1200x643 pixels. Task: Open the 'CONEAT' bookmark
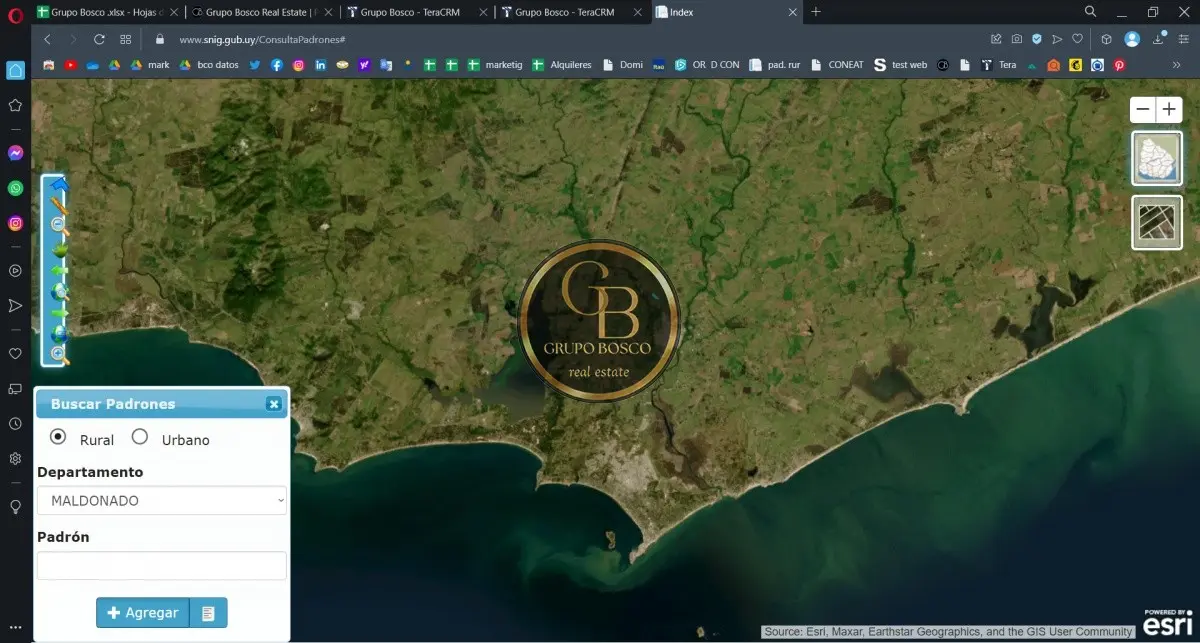[837, 65]
